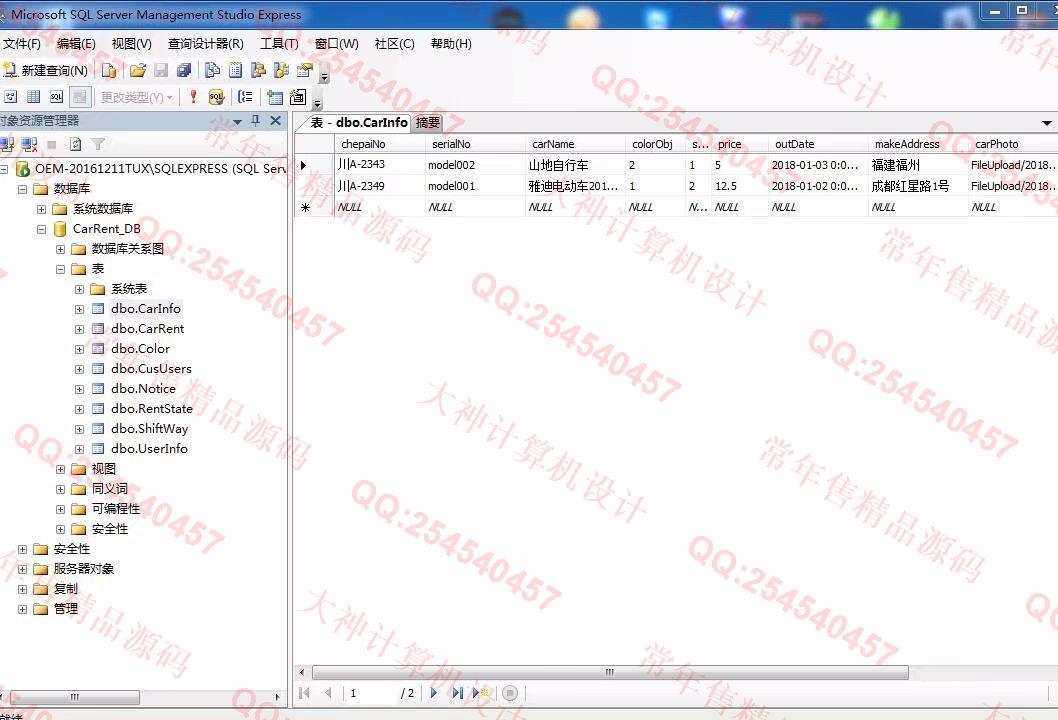Viewport: 1058px width, 720px height.
Task: Click the Add Group By icon
Action: coord(246,97)
